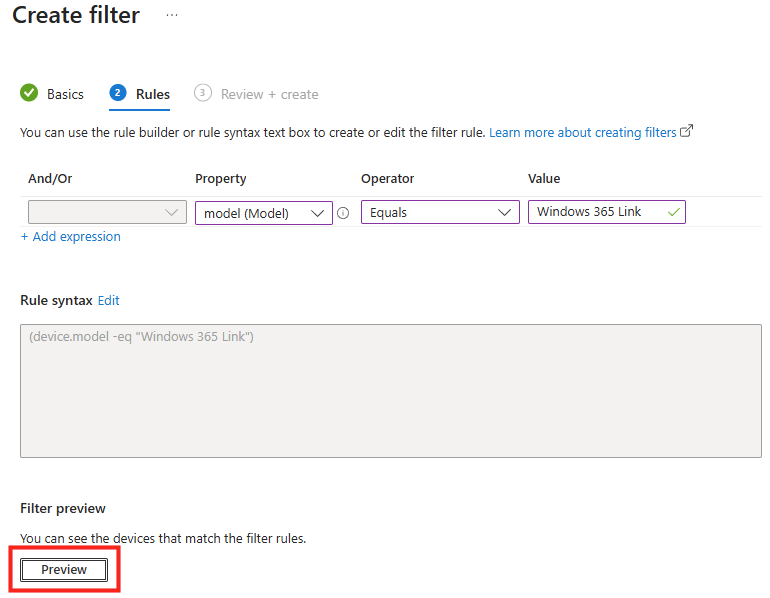770x598 pixels.
Task: Switch to the Review + create step label
Action: [269, 94]
